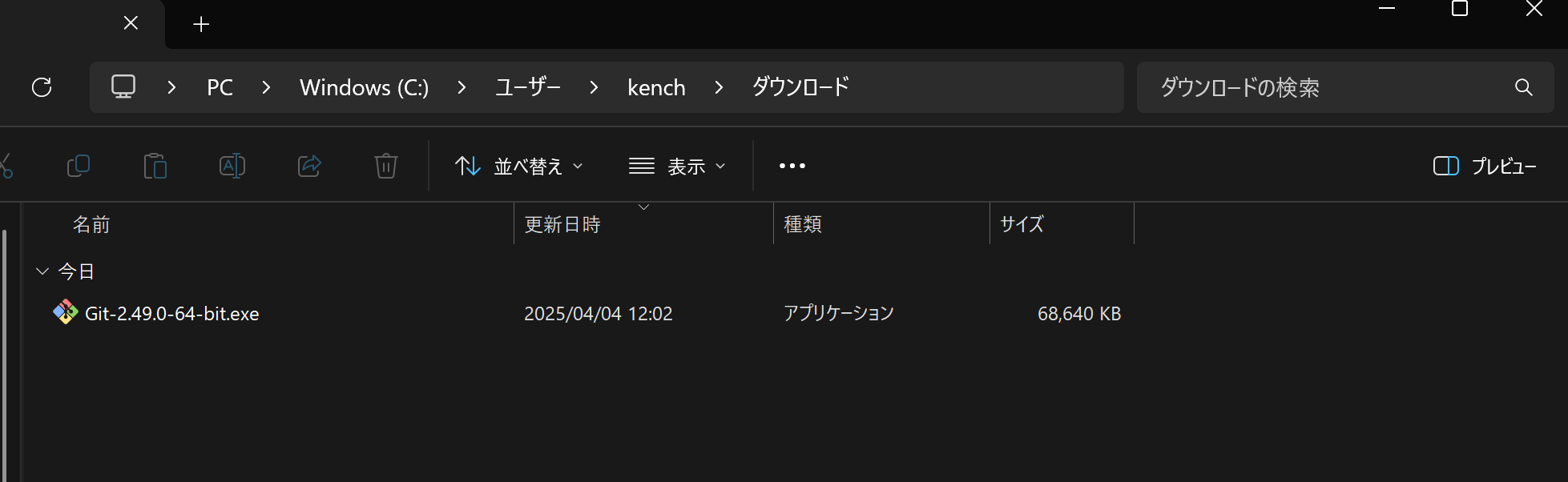Click the 68,640 KB size cell
Screen dimensions: 1568x482
(1079, 313)
